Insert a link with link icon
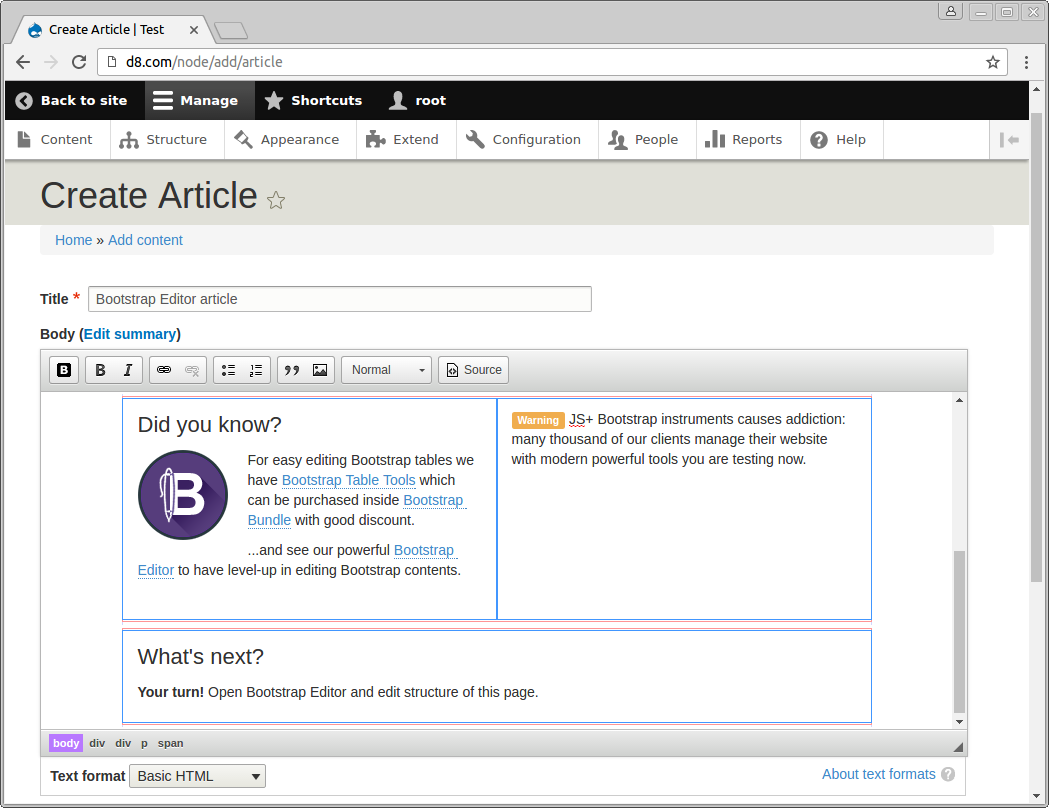 click(x=164, y=370)
